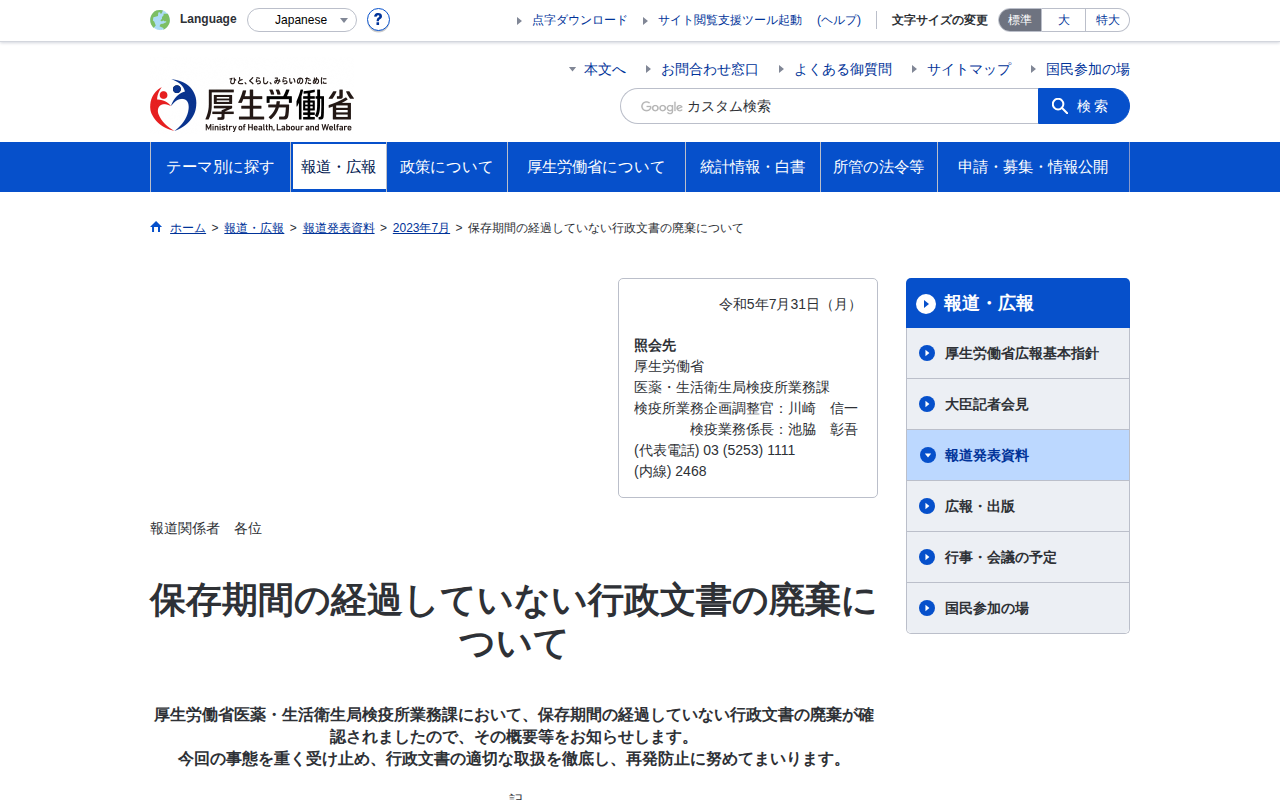Open 2023年7月 breadcrumb link

click(x=421, y=228)
